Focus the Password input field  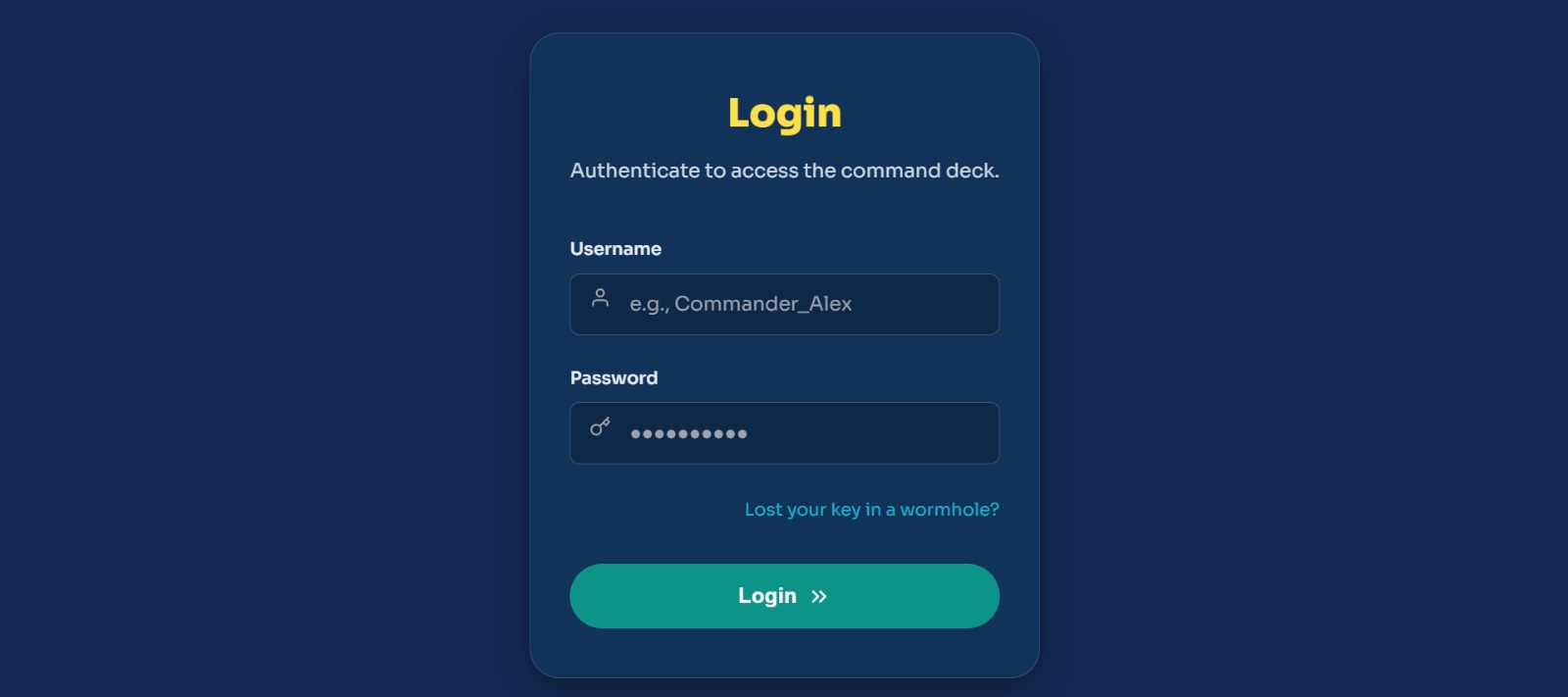[x=784, y=433]
